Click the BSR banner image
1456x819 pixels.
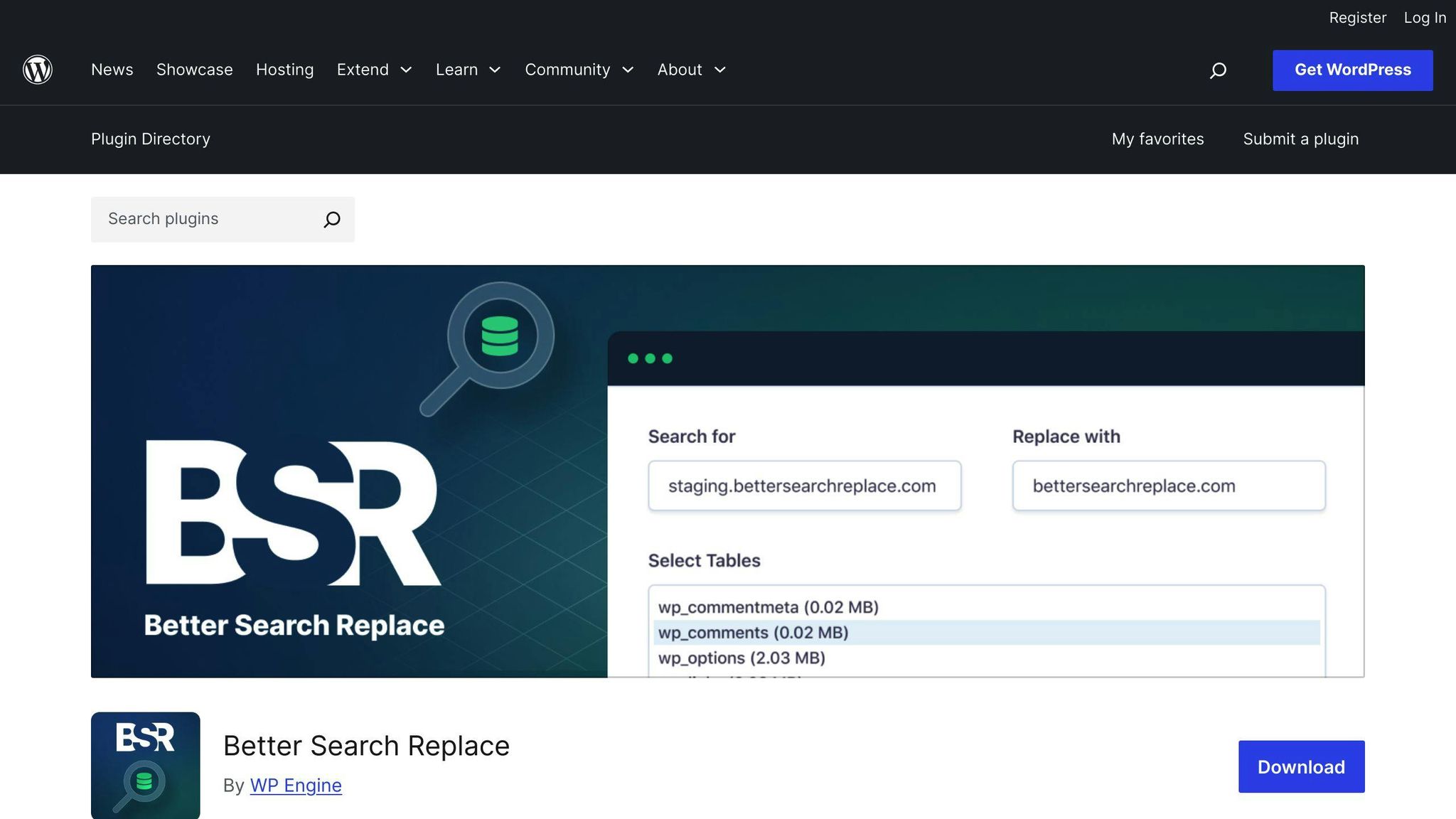(x=727, y=471)
